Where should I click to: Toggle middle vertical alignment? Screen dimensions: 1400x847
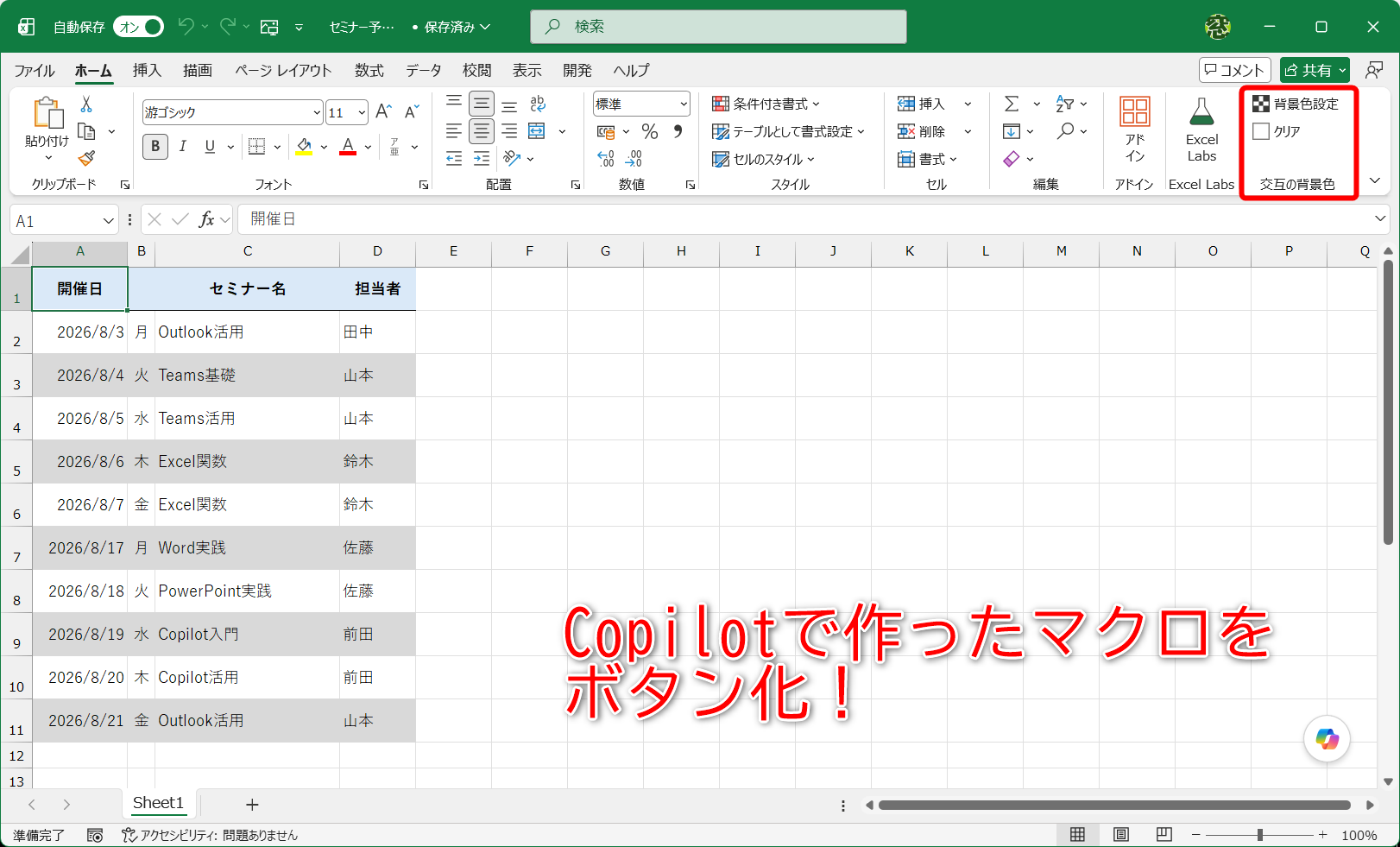pos(482,104)
